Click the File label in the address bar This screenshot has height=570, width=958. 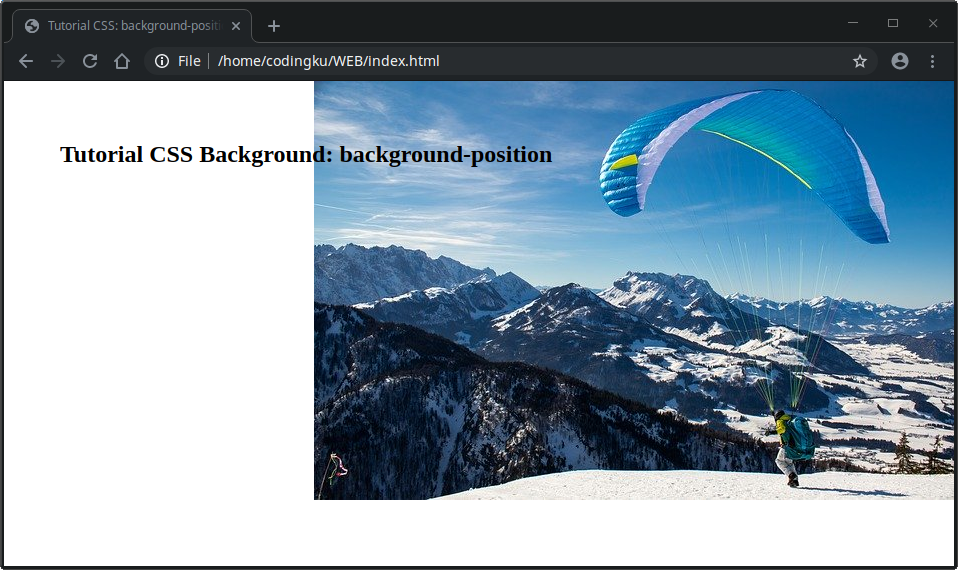pos(189,61)
